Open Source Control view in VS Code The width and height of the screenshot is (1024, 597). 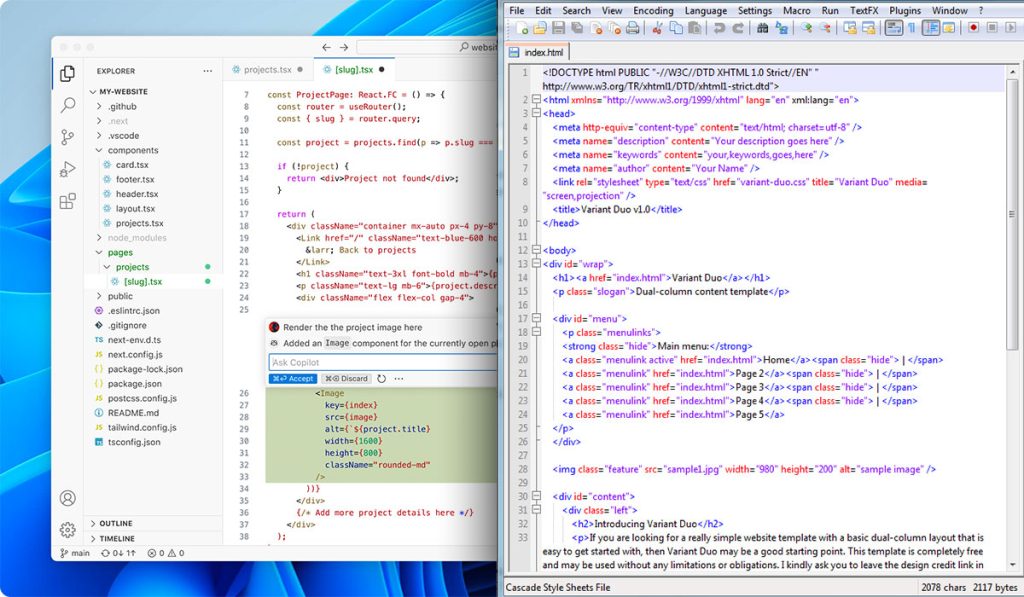(67, 137)
